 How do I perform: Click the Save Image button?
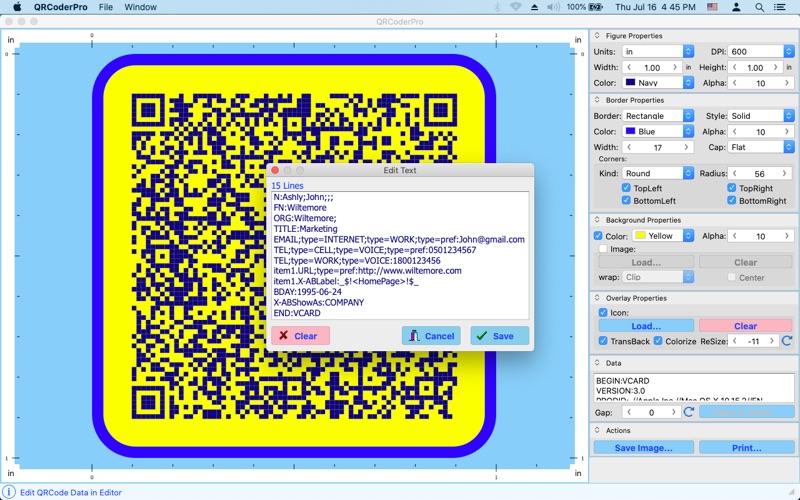(643, 448)
